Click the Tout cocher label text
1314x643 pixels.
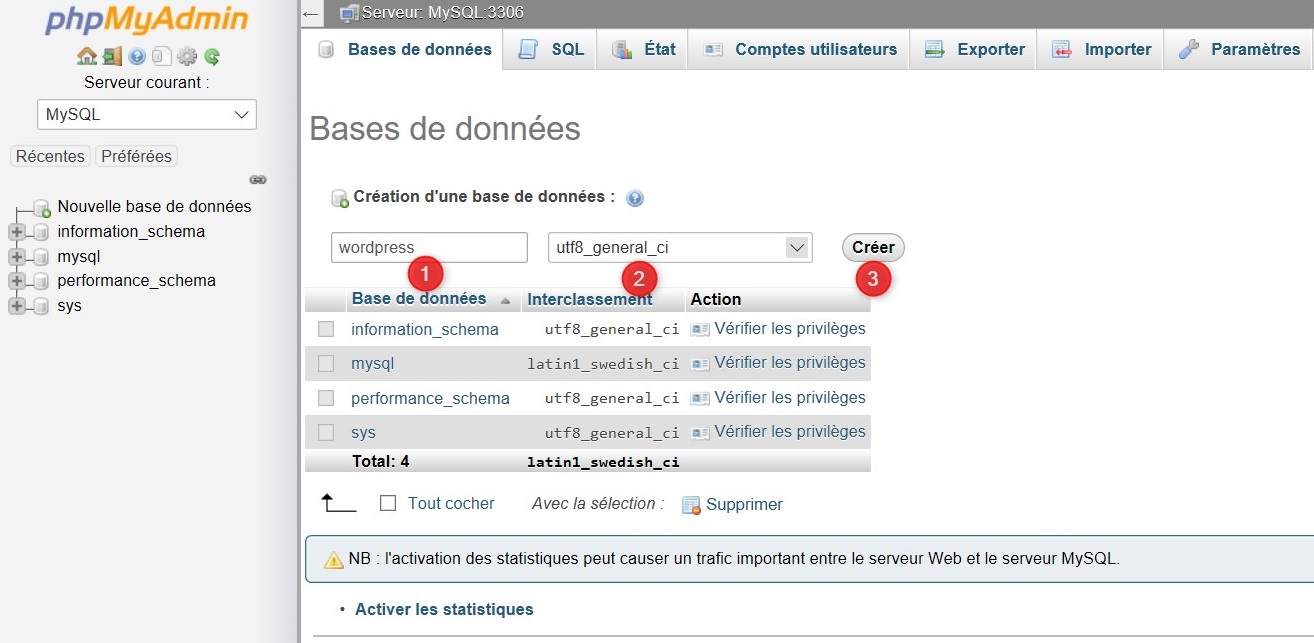[451, 504]
